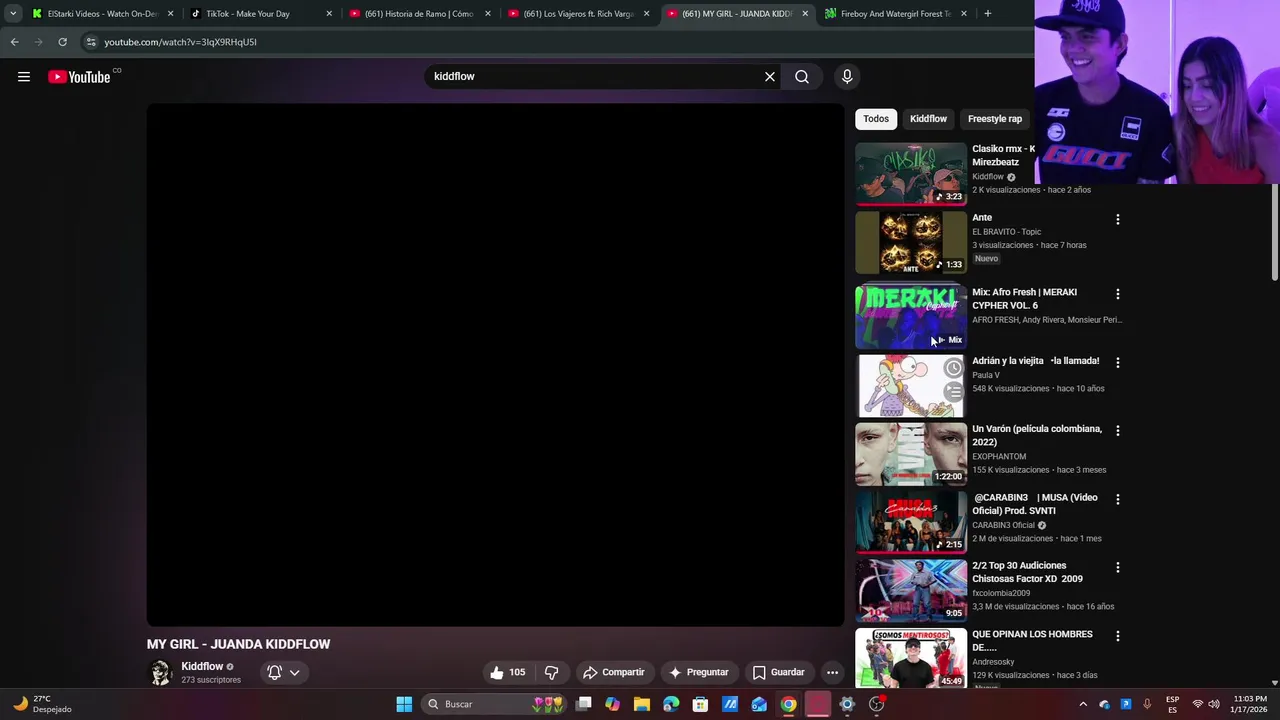Save the video with the Guardar button
Screen dimensions: 1280x720
click(778, 672)
